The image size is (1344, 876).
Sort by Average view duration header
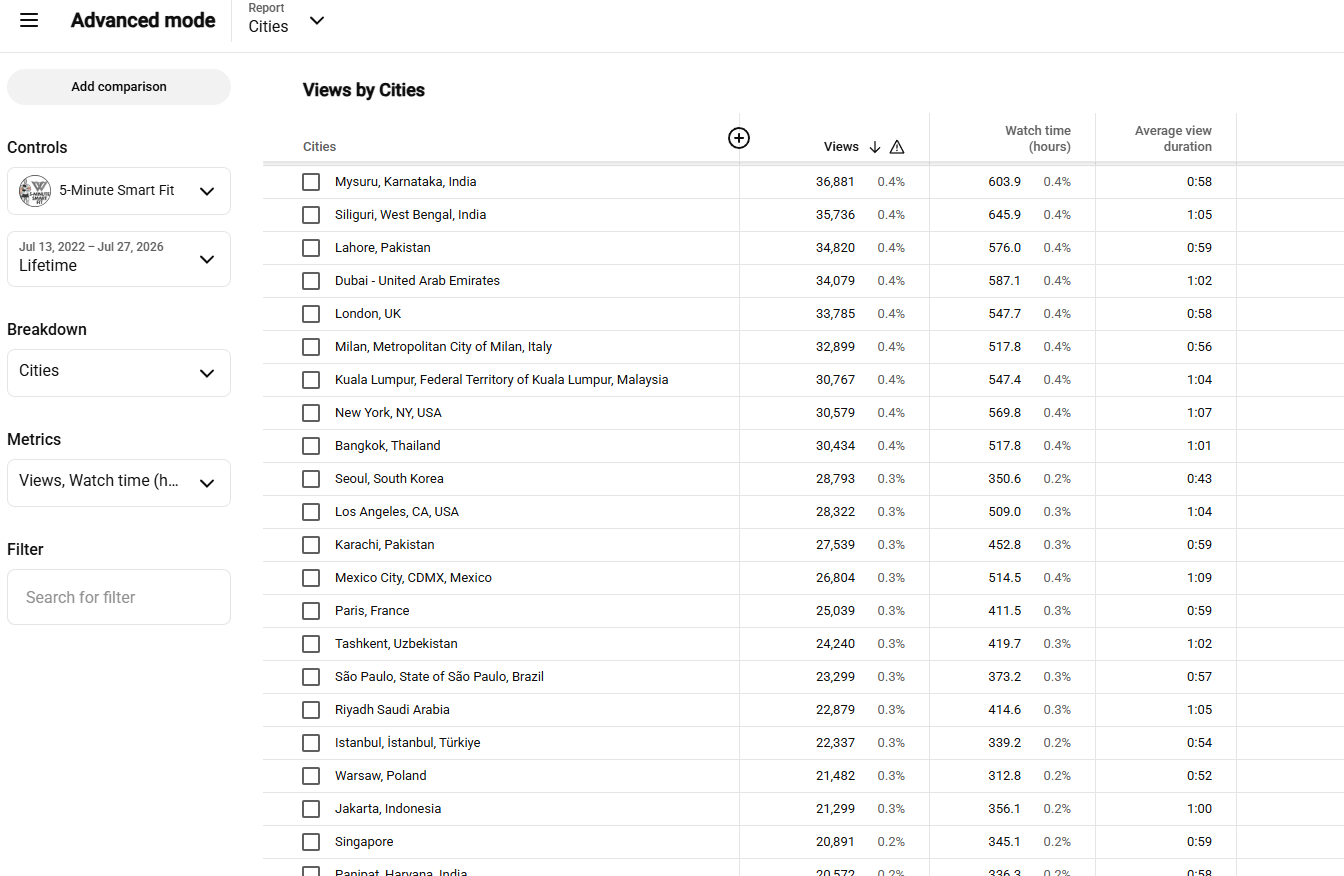(1173, 139)
